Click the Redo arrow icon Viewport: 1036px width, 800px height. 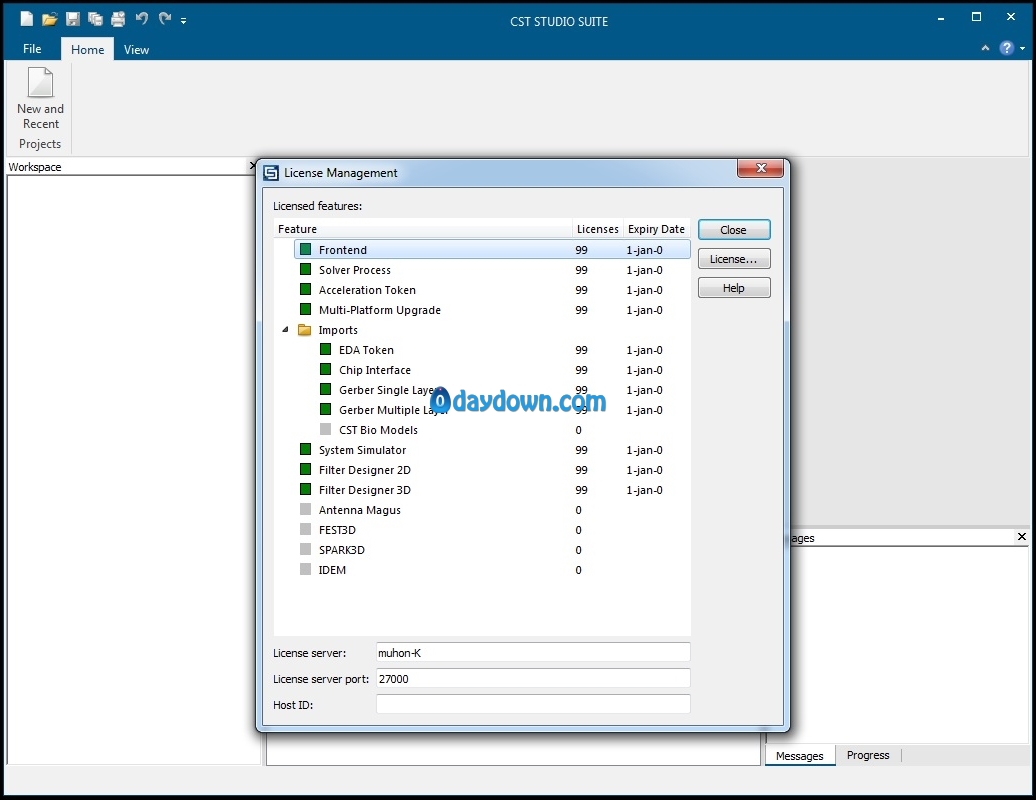click(x=165, y=18)
